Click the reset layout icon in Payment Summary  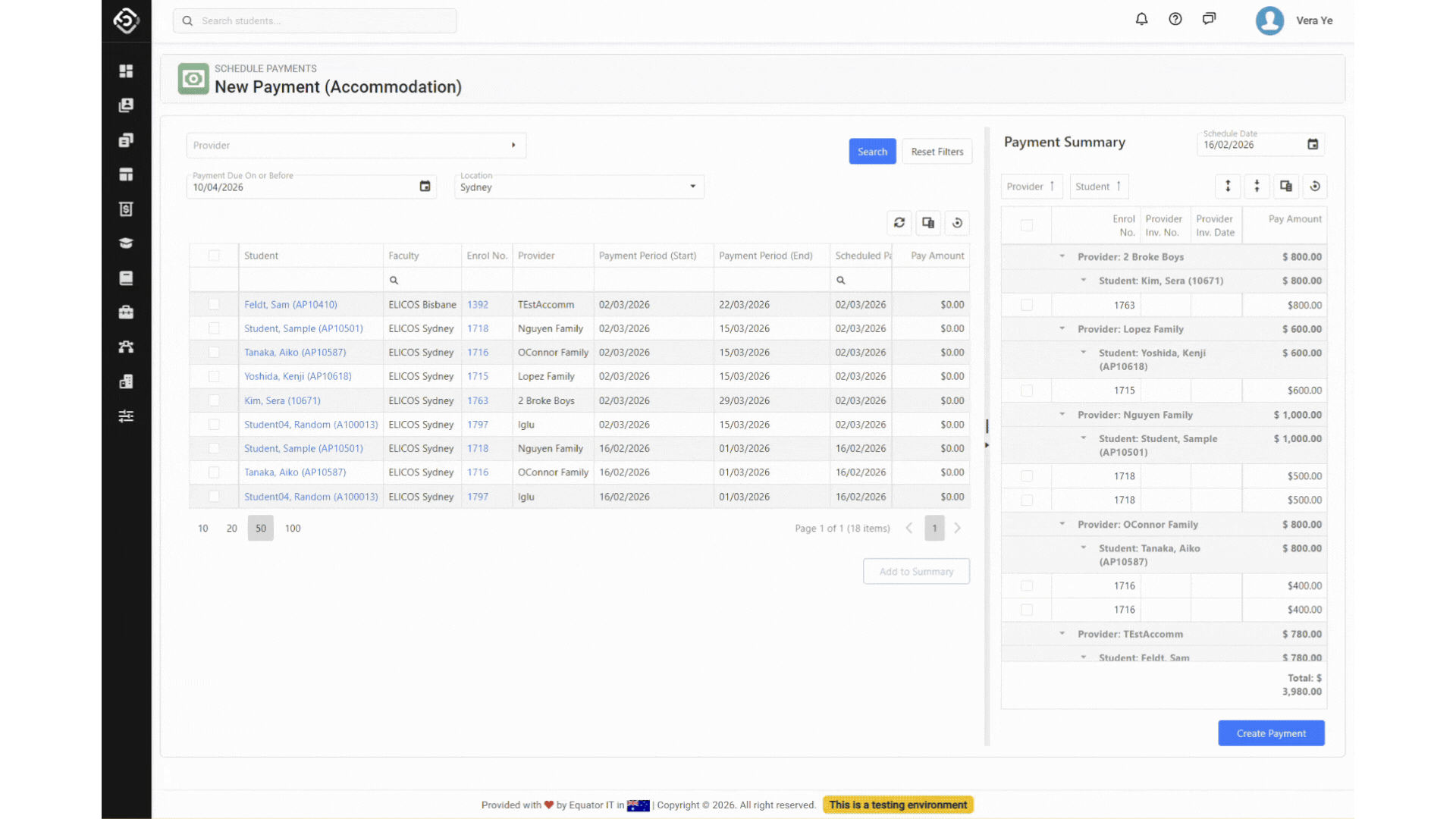click(x=1316, y=187)
